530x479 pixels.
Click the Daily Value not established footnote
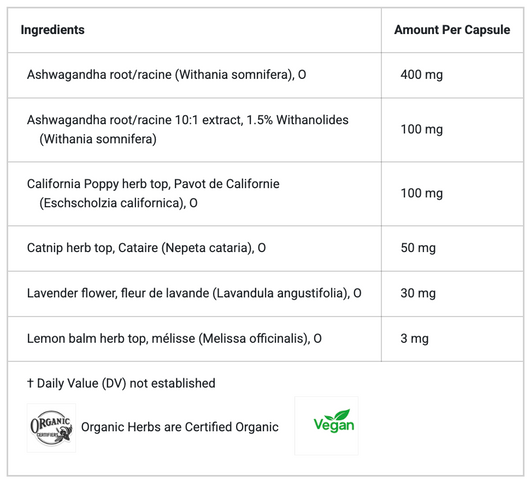click(121, 383)
